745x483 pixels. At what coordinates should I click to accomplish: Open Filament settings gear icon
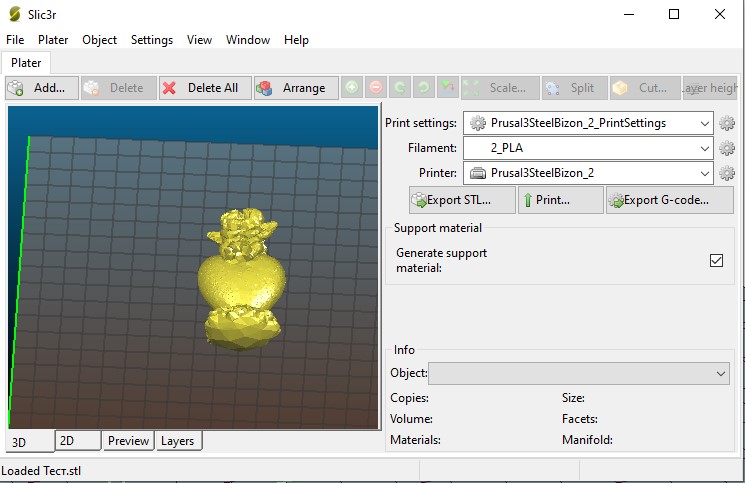coord(728,148)
